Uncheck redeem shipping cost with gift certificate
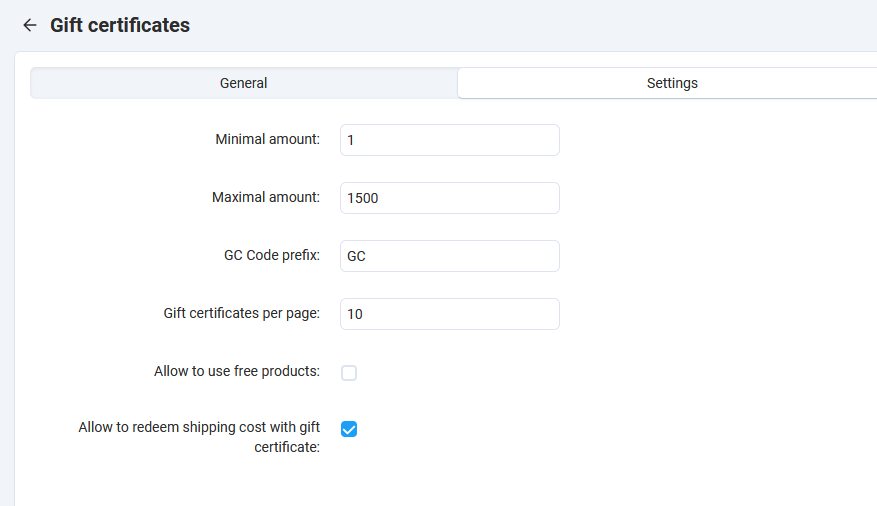Image resolution: width=877 pixels, height=506 pixels. (349, 429)
